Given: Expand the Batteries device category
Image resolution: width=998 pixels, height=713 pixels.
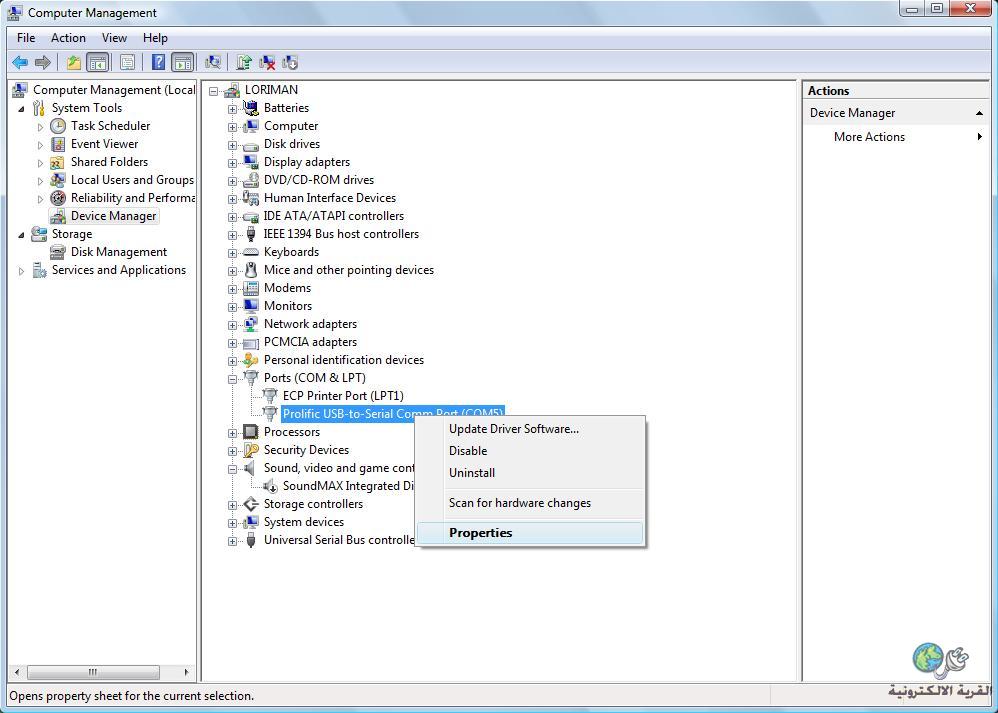Looking at the screenshot, I should [x=232, y=109].
